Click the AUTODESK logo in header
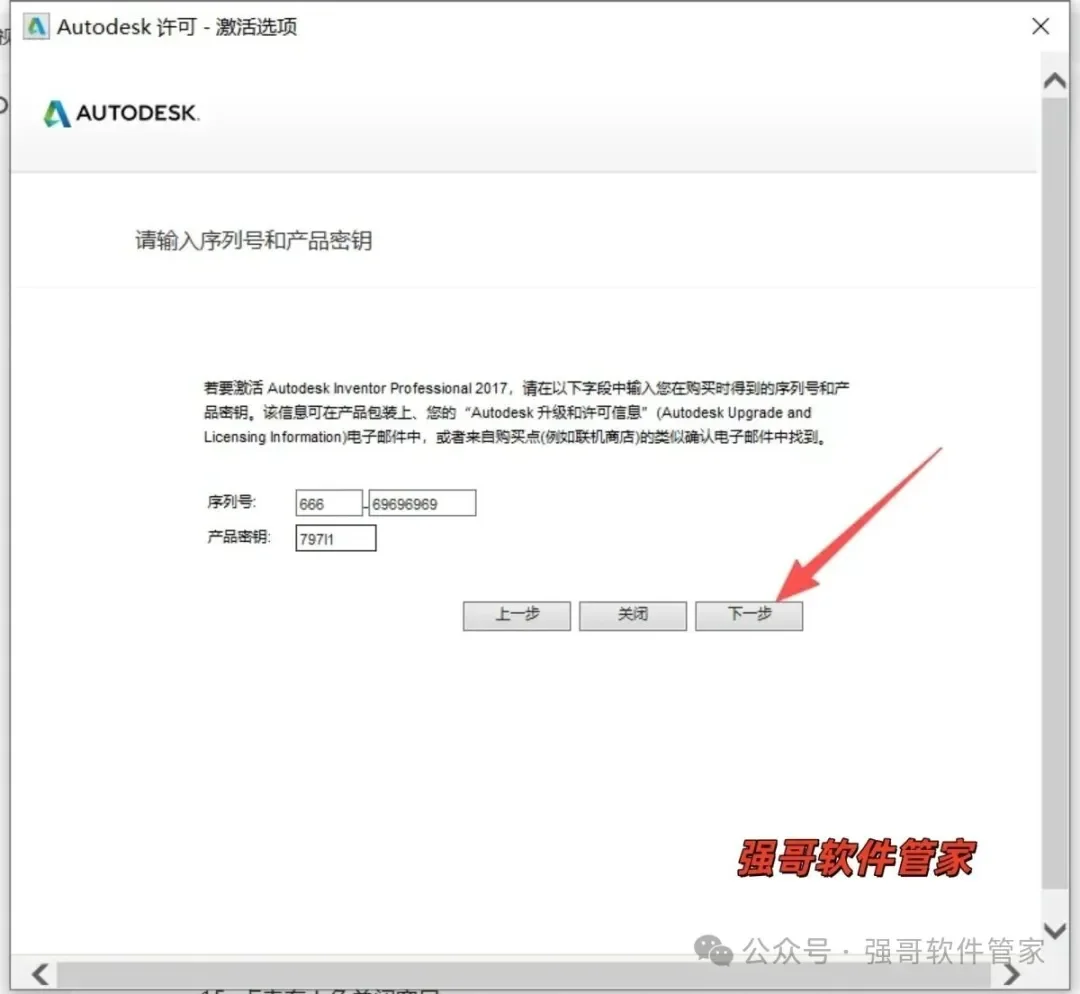 [x=121, y=113]
